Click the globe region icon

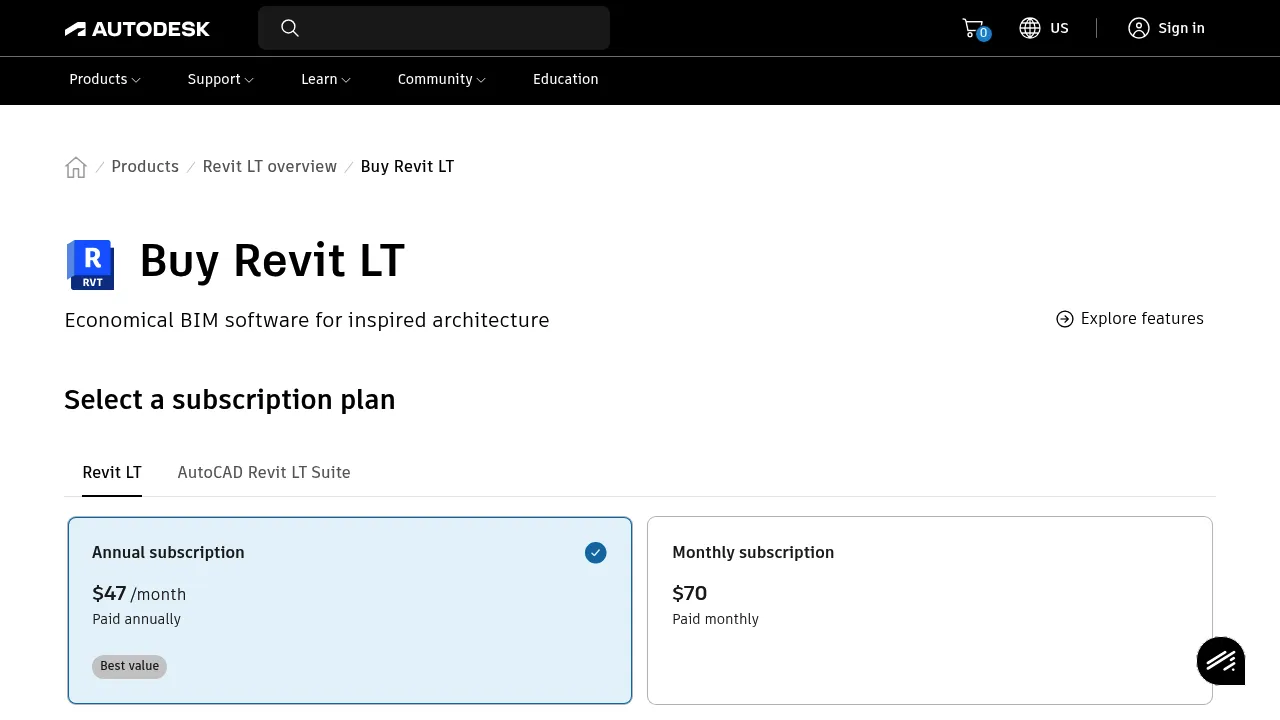tap(1030, 28)
